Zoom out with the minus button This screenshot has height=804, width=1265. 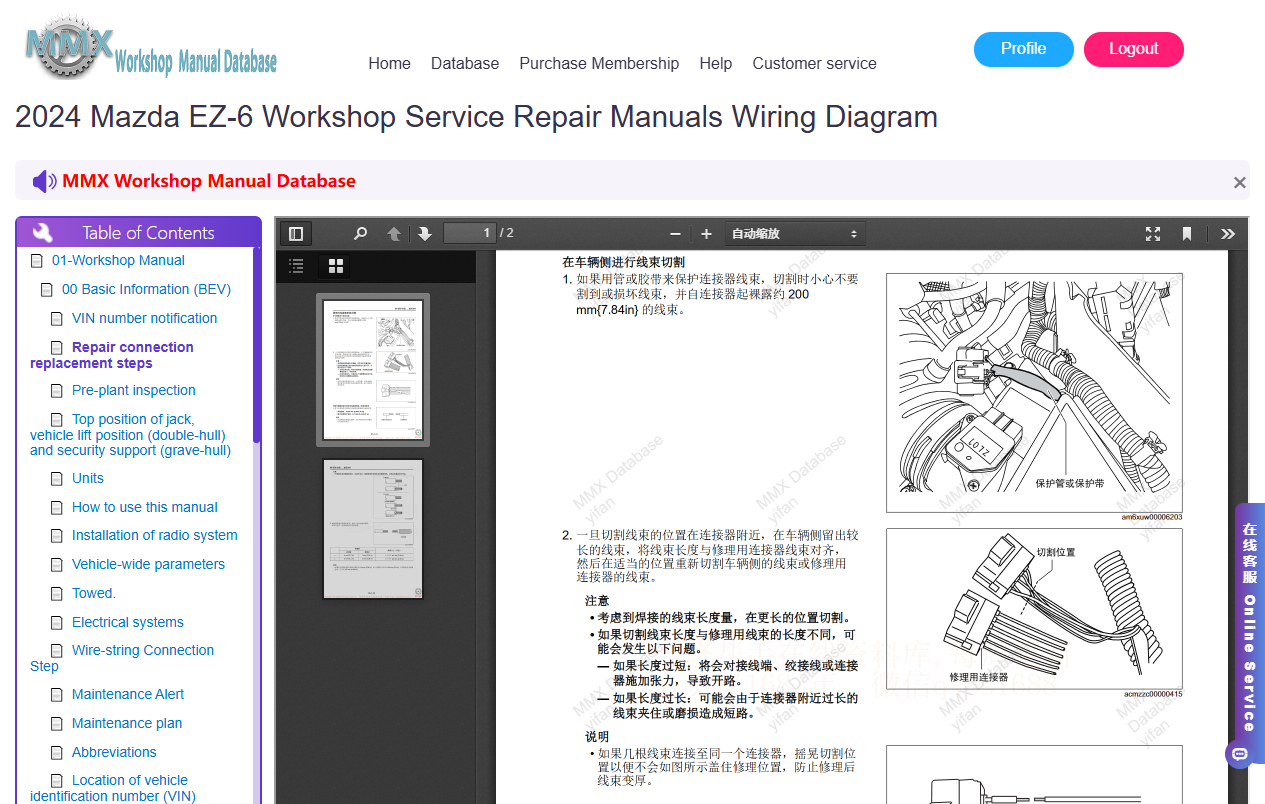coord(675,234)
